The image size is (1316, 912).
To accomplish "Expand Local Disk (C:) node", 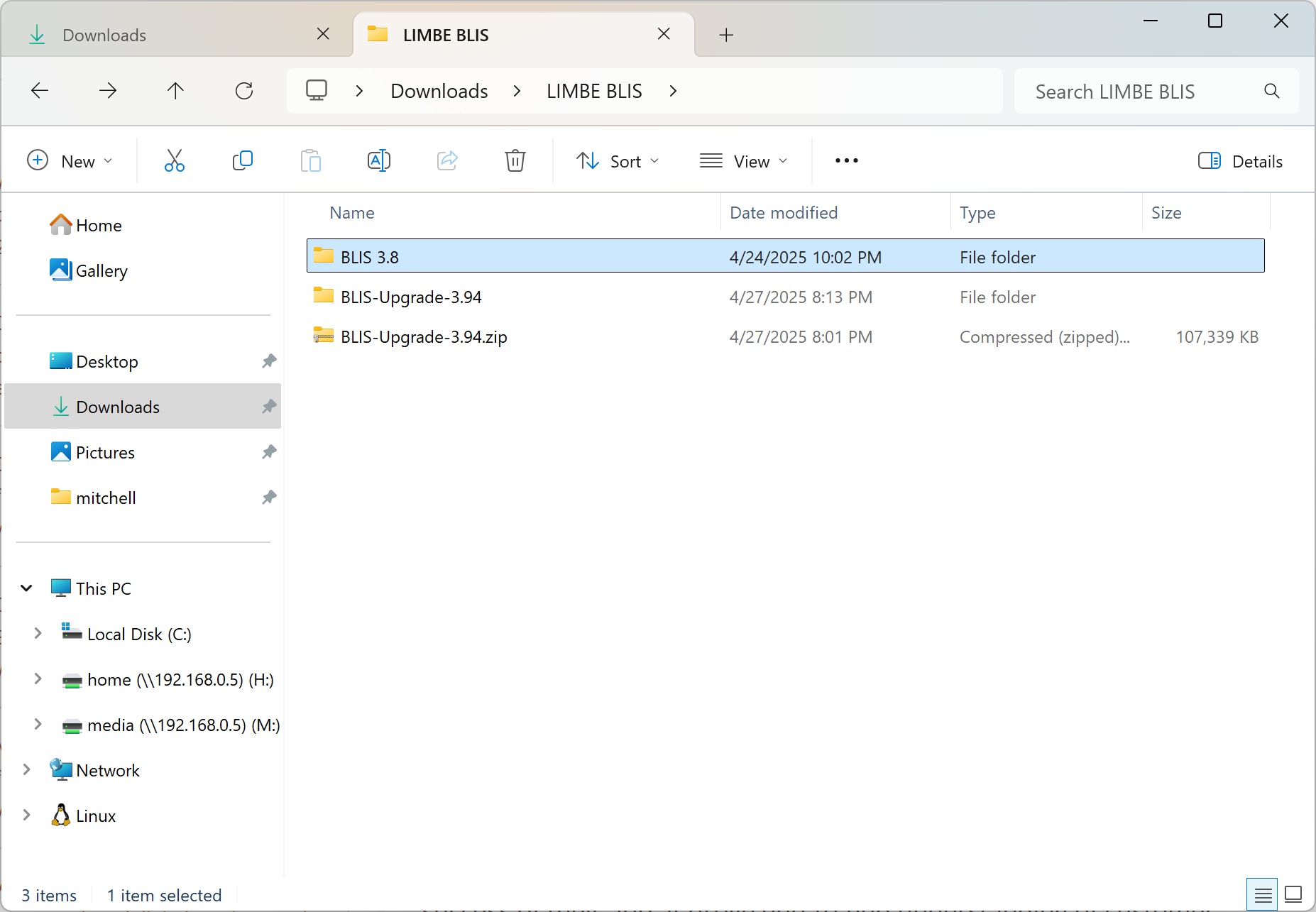I will (38, 633).
